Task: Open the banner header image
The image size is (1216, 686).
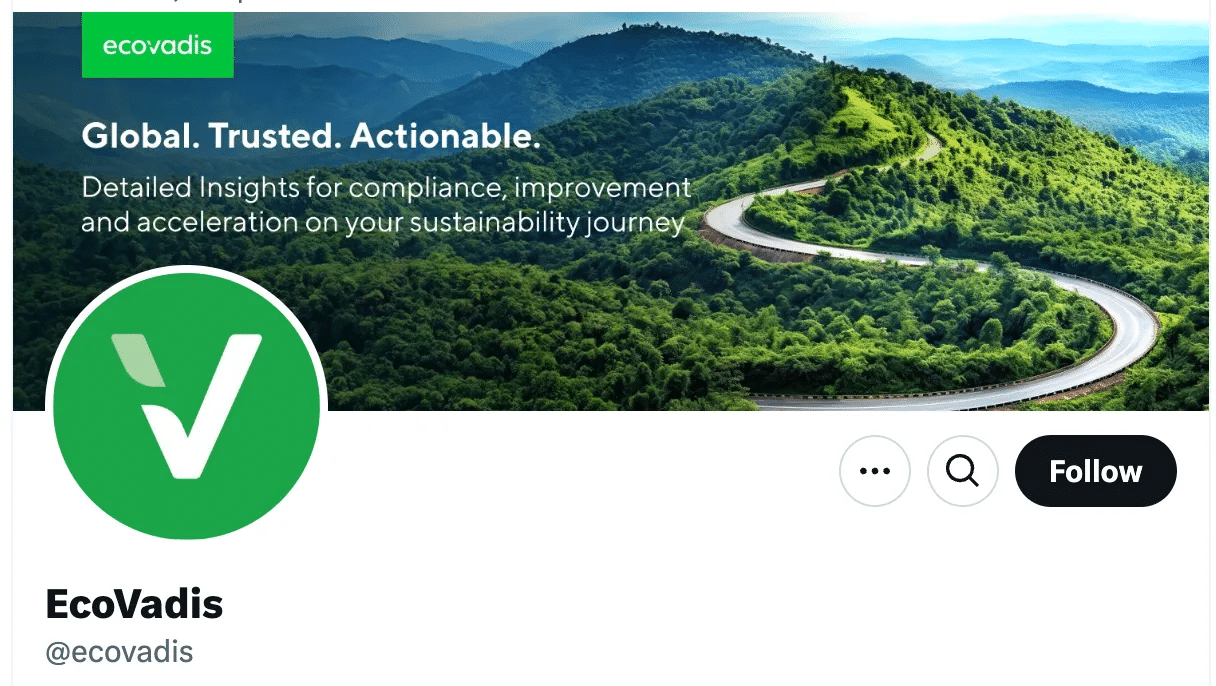Action: [x=610, y=211]
